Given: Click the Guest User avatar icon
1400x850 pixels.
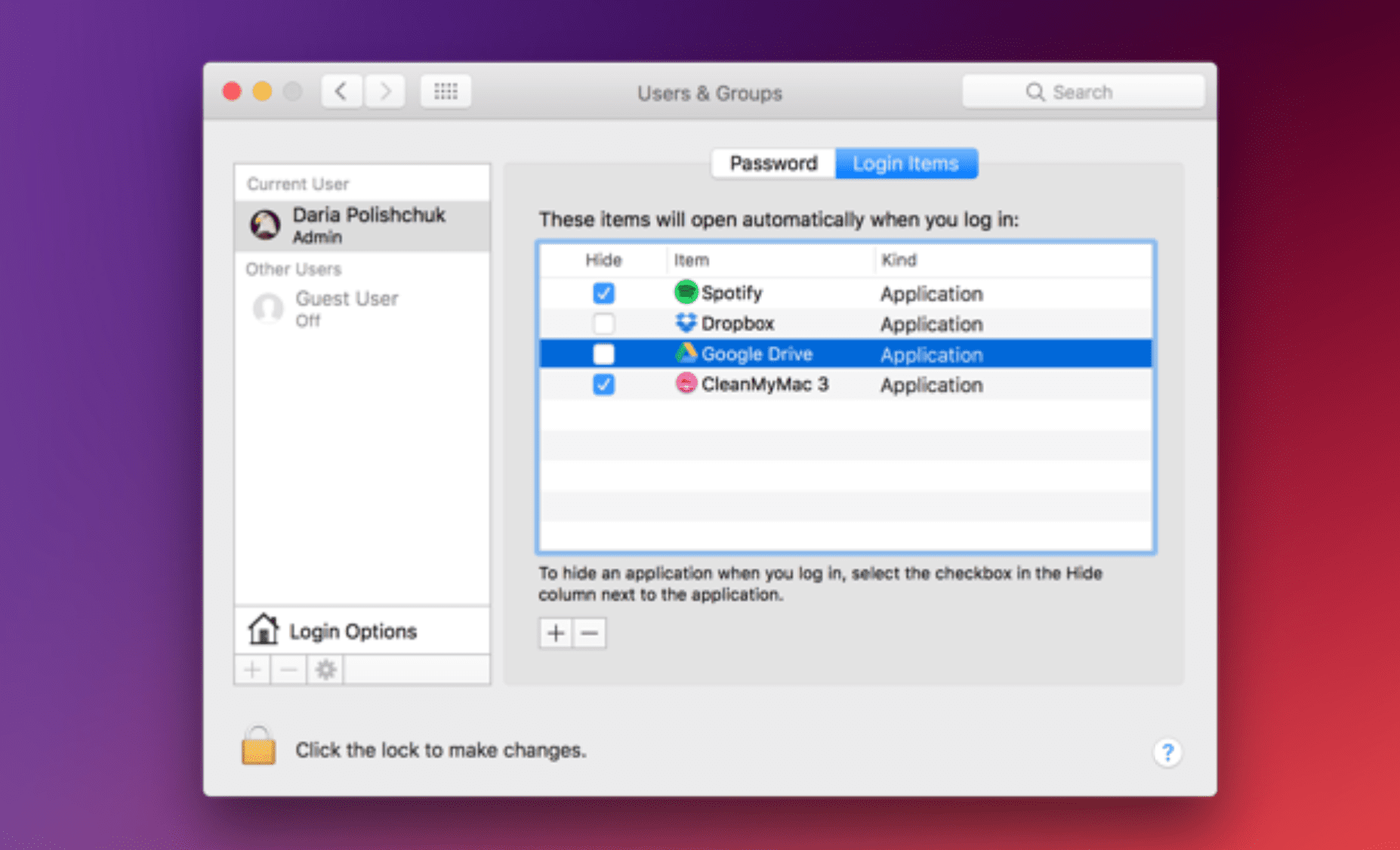Looking at the screenshot, I should [267, 308].
